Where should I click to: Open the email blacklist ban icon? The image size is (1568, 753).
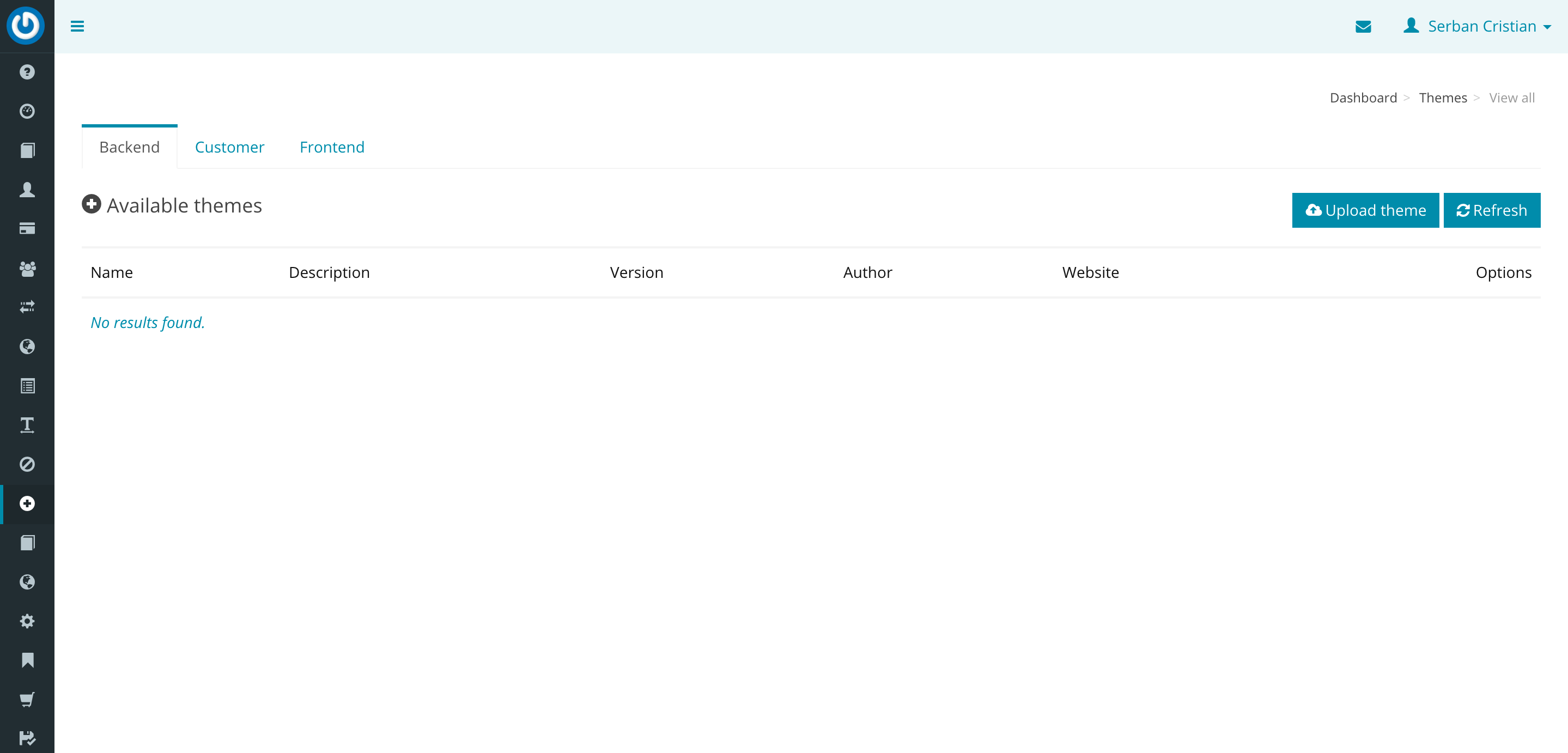tap(27, 464)
